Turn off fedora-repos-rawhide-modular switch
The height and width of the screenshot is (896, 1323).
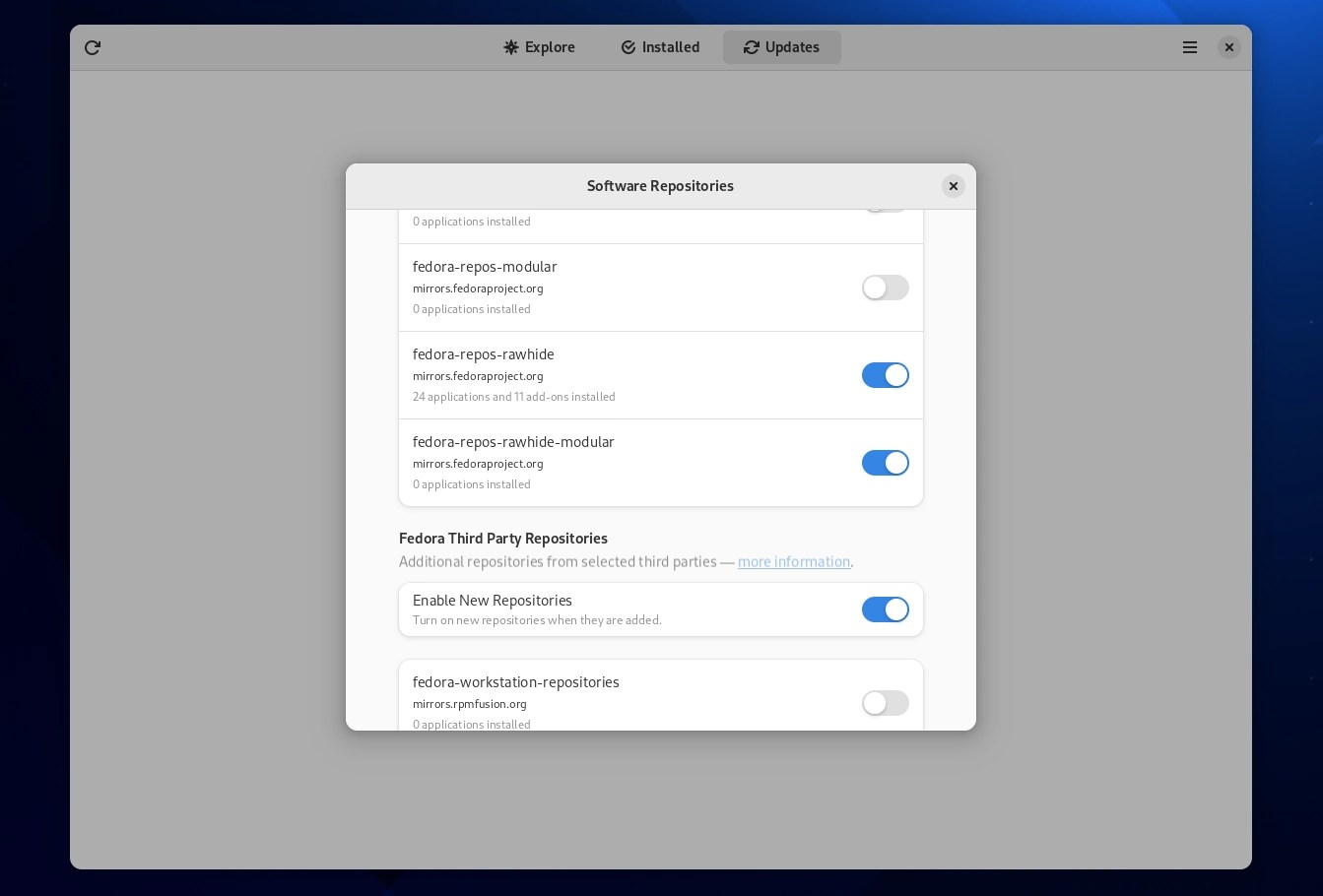pyautogui.click(x=886, y=463)
